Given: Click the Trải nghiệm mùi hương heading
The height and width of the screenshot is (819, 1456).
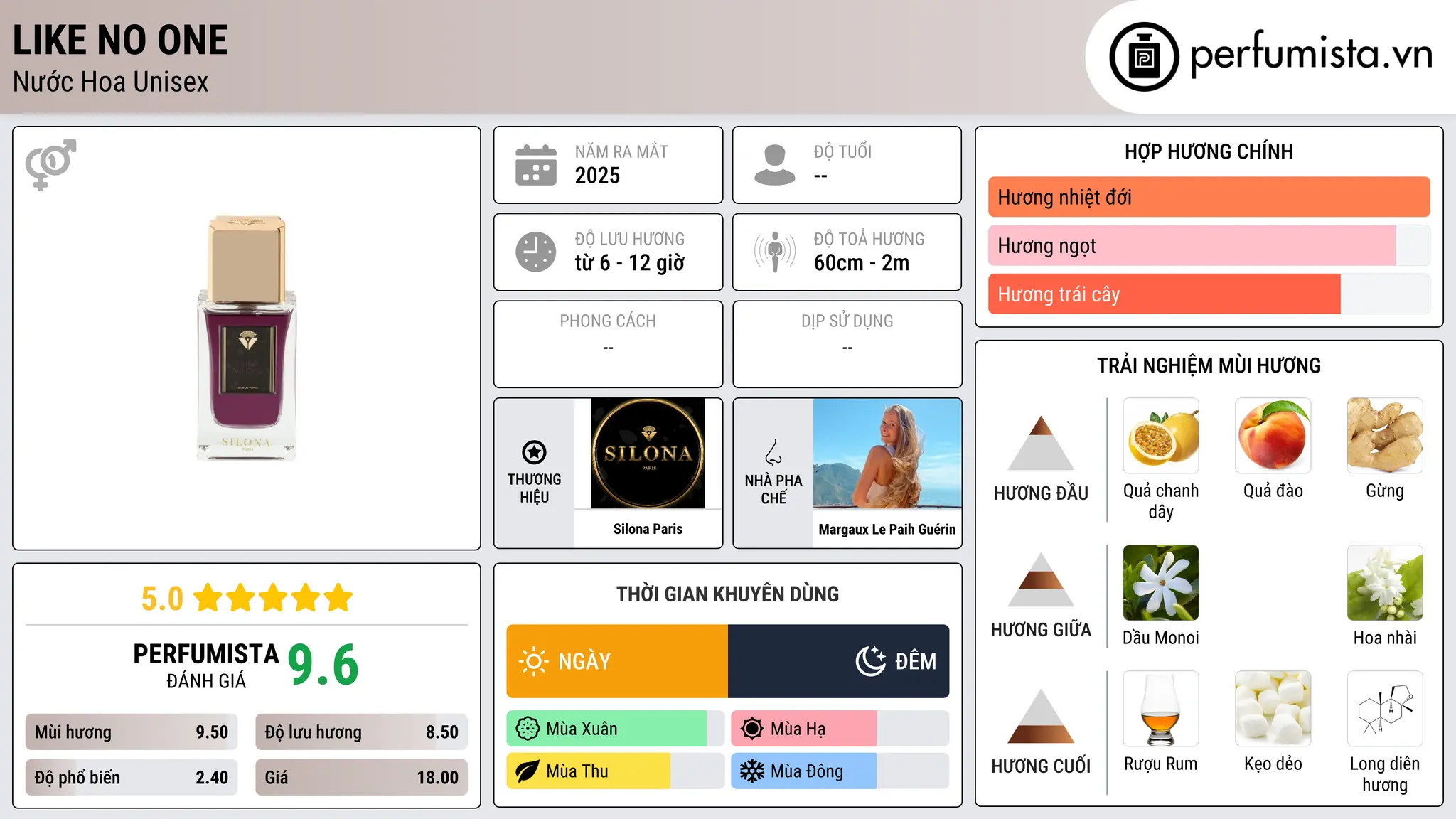Looking at the screenshot, I should tap(1209, 365).
